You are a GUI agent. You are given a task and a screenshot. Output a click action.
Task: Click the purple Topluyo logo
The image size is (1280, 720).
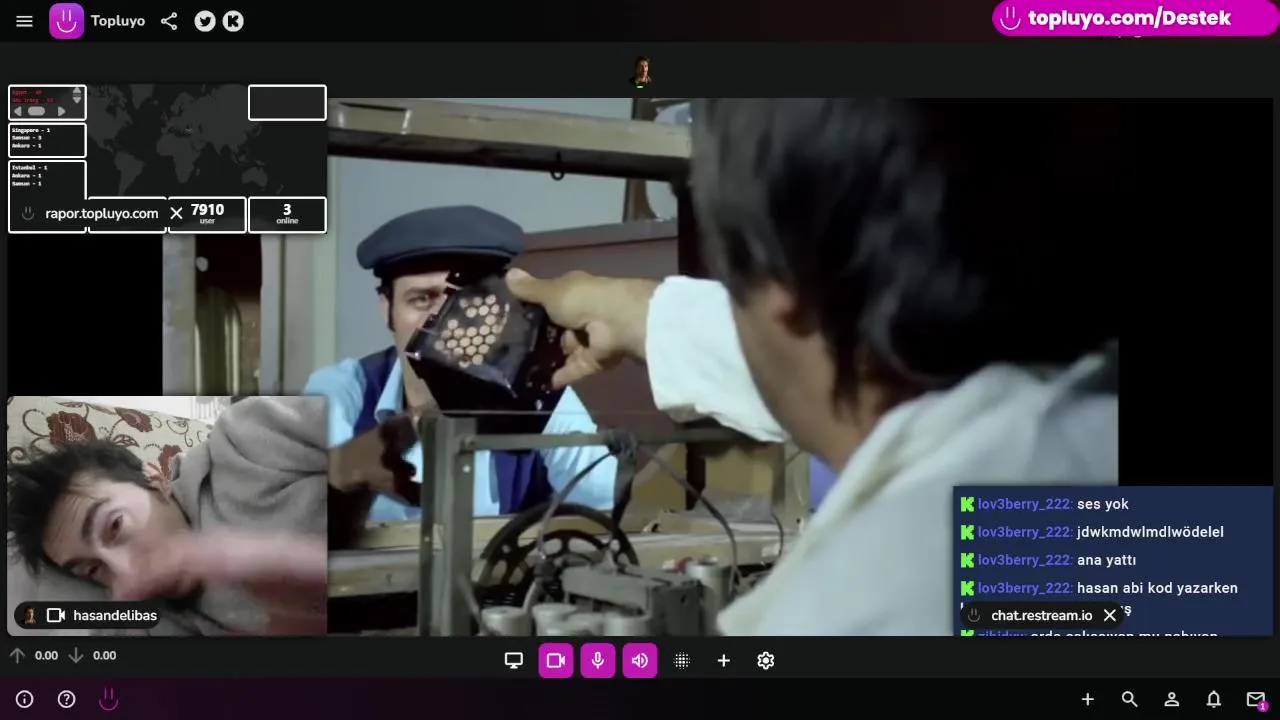(67, 21)
